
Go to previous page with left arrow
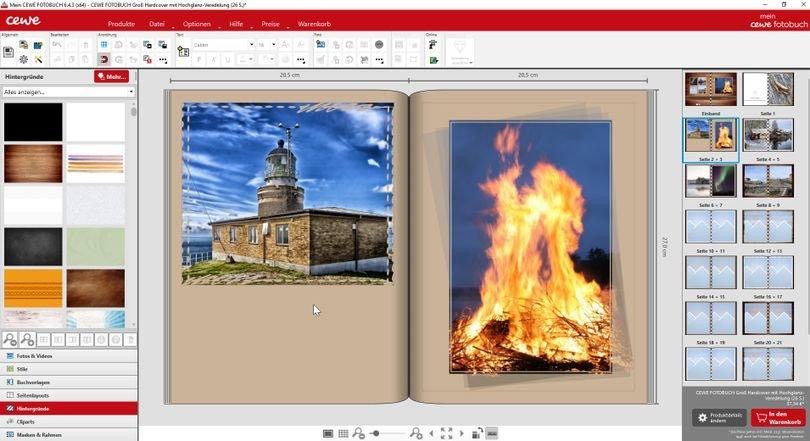(x=431, y=434)
